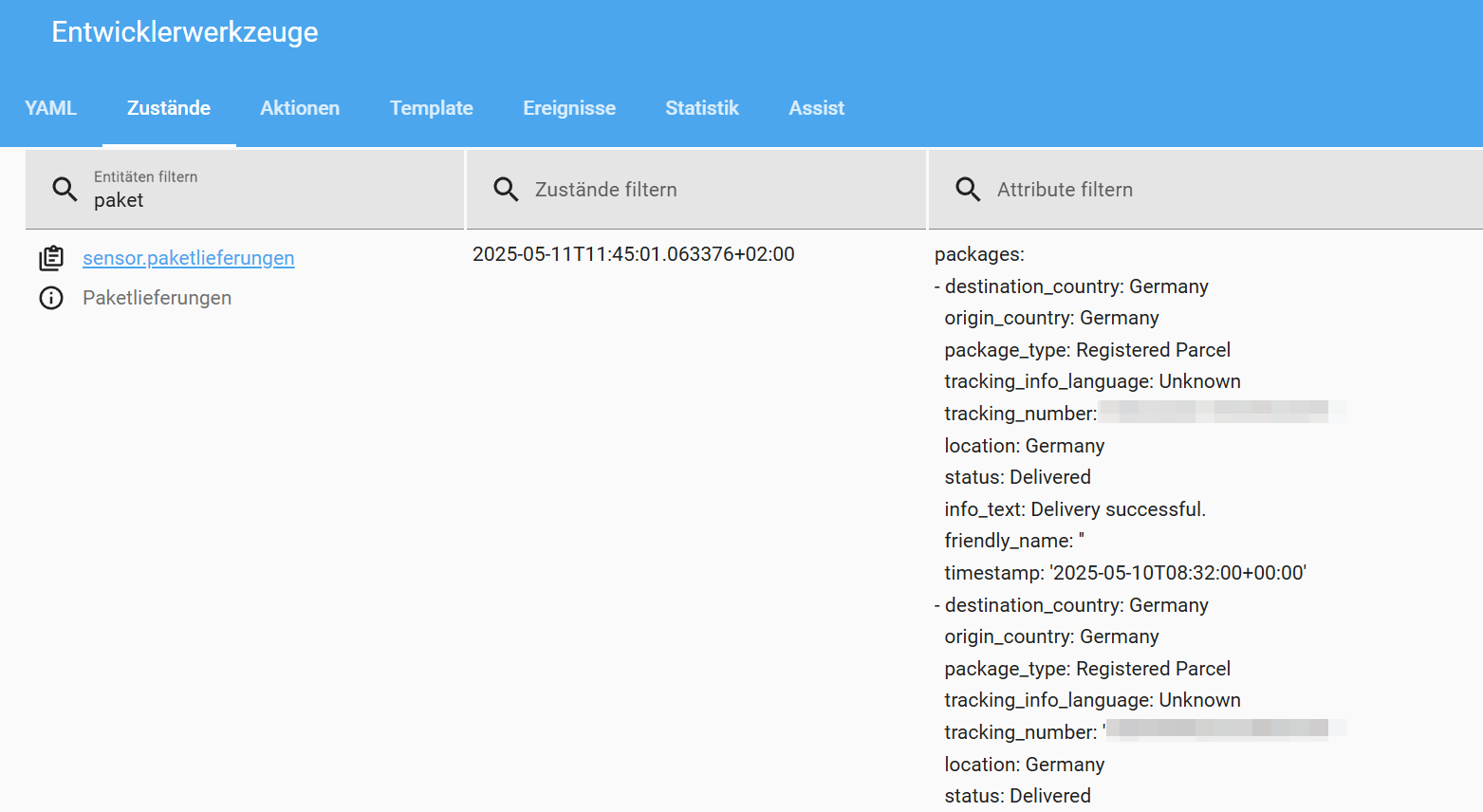1483x812 pixels.
Task: Switch to the Statistik tab
Action: (702, 108)
